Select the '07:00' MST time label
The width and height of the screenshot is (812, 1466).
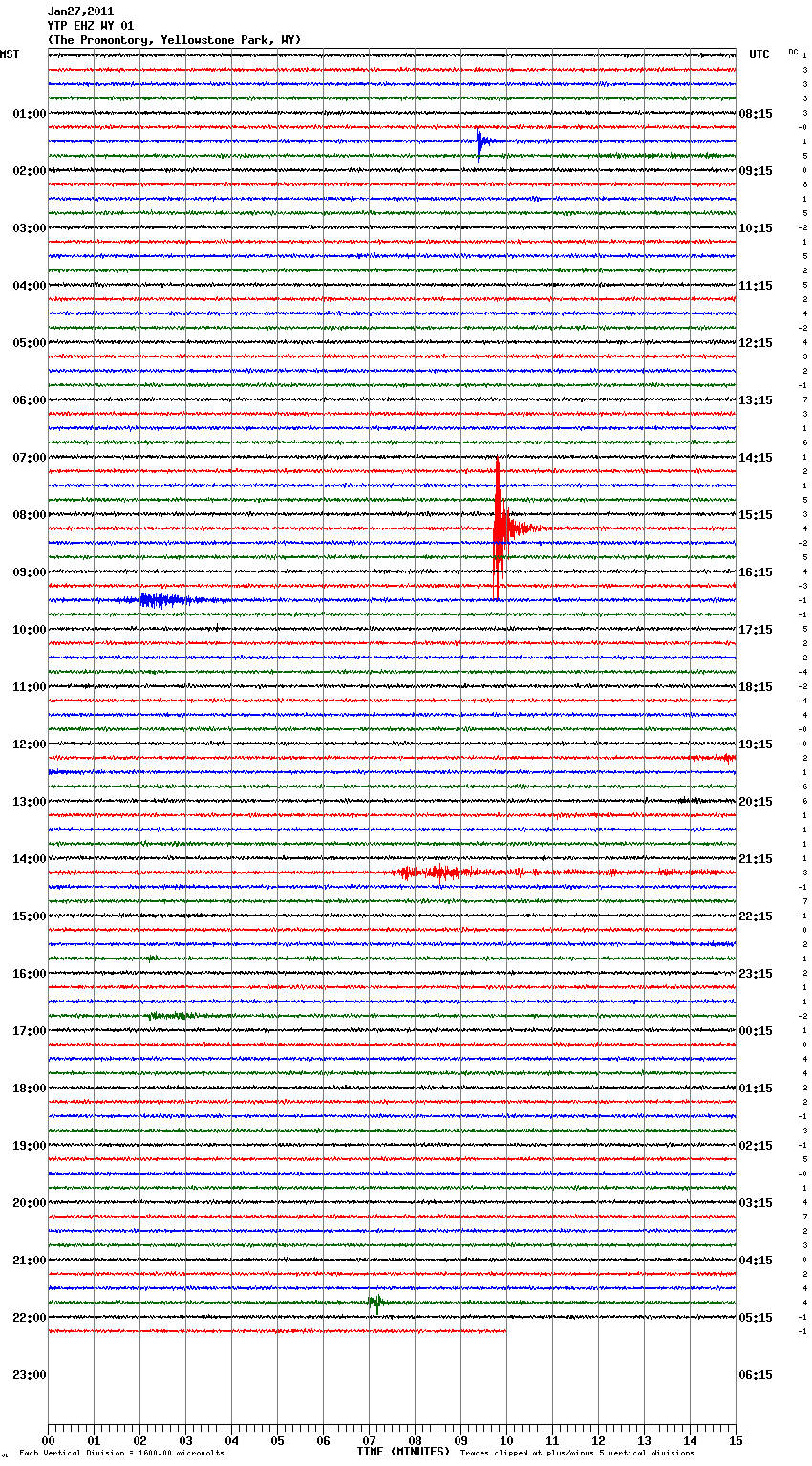30,458
